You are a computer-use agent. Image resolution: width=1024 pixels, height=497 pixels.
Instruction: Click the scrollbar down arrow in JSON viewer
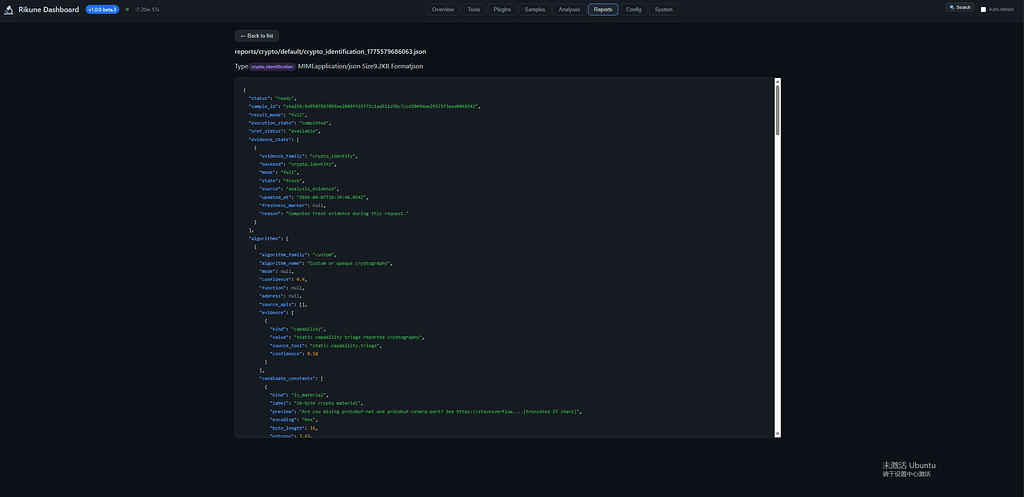[778, 434]
